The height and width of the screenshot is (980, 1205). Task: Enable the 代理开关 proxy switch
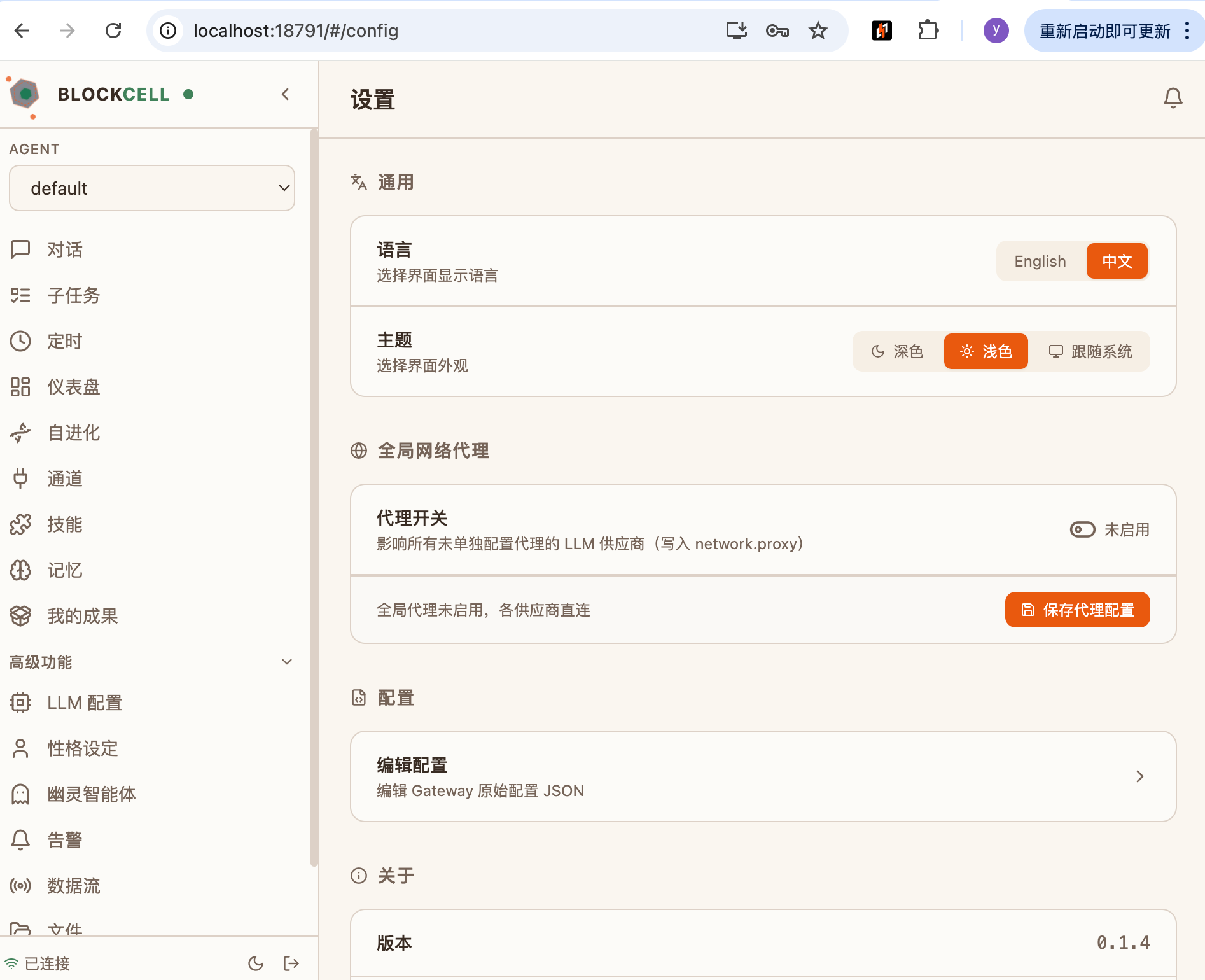[1082, 529]
